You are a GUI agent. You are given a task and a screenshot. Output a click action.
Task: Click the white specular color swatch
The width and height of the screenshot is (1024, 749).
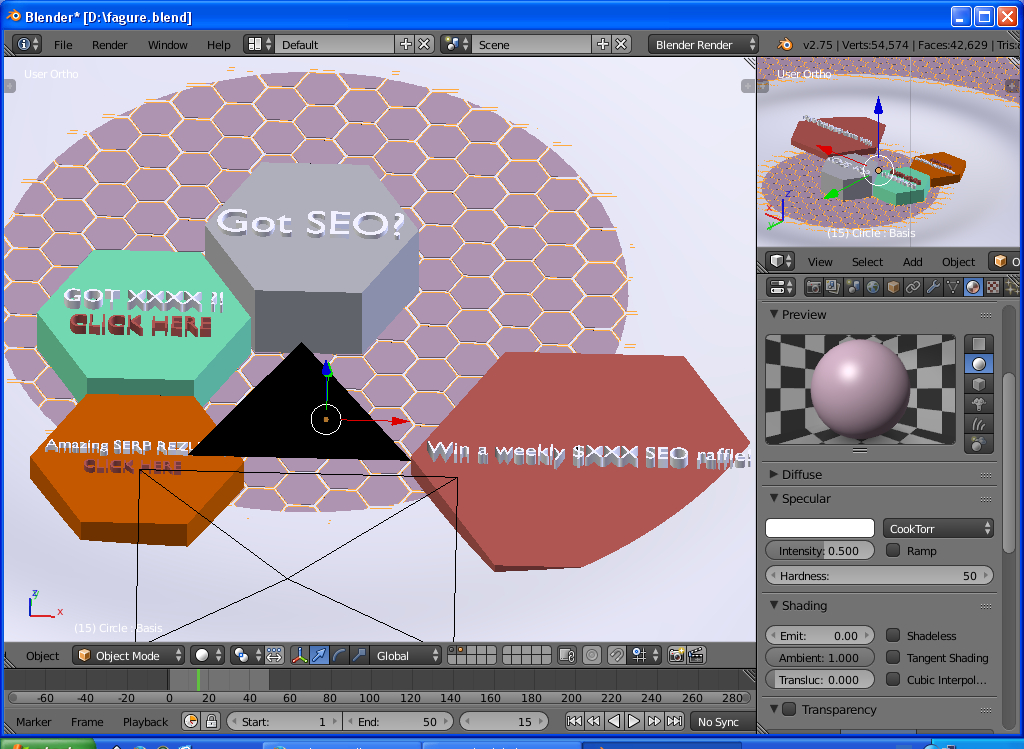pos(819,528)
